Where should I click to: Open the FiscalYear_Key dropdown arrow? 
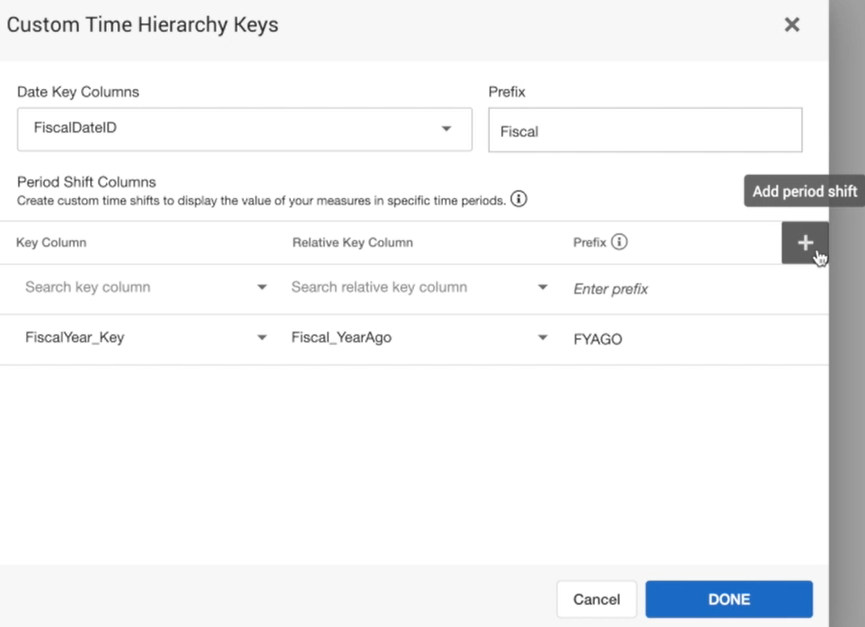(262, 338)
